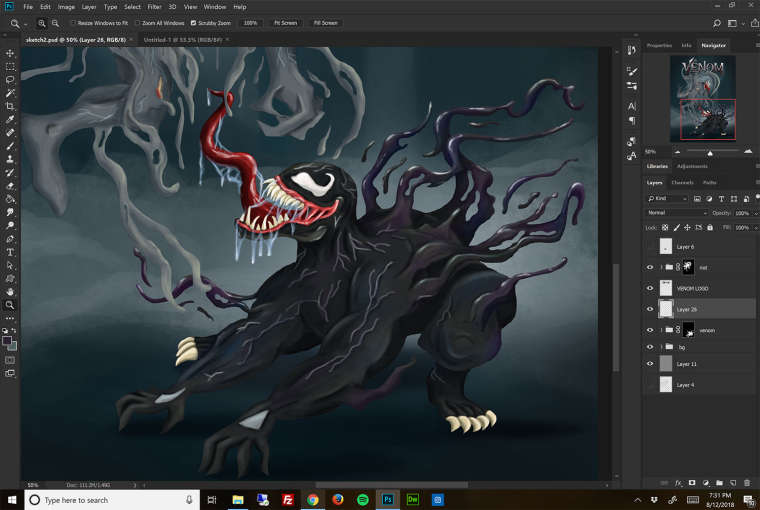Add a layer mask
This screenshot has height=510, width=760.
[692, 483]
